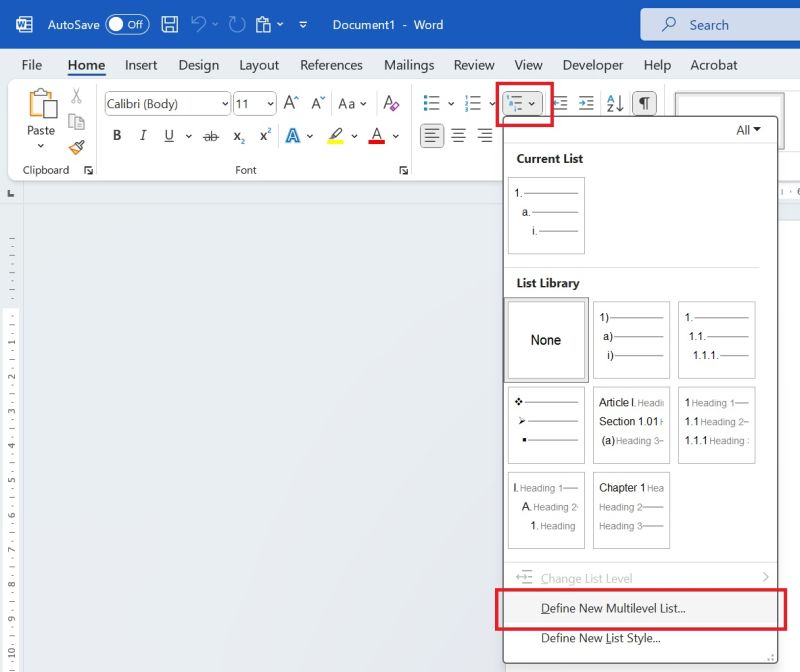
Task: Click the Undo arrow icon
Action: coord(198,24)
